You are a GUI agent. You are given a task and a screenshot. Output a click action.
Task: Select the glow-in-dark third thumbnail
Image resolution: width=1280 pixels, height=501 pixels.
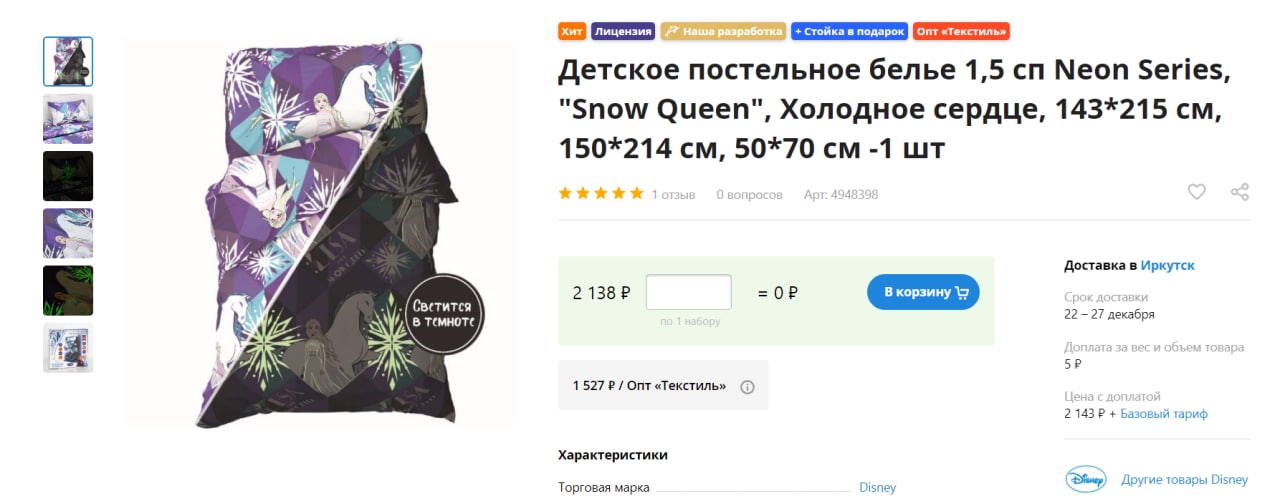pyautogui.click(x=68, y=176)
